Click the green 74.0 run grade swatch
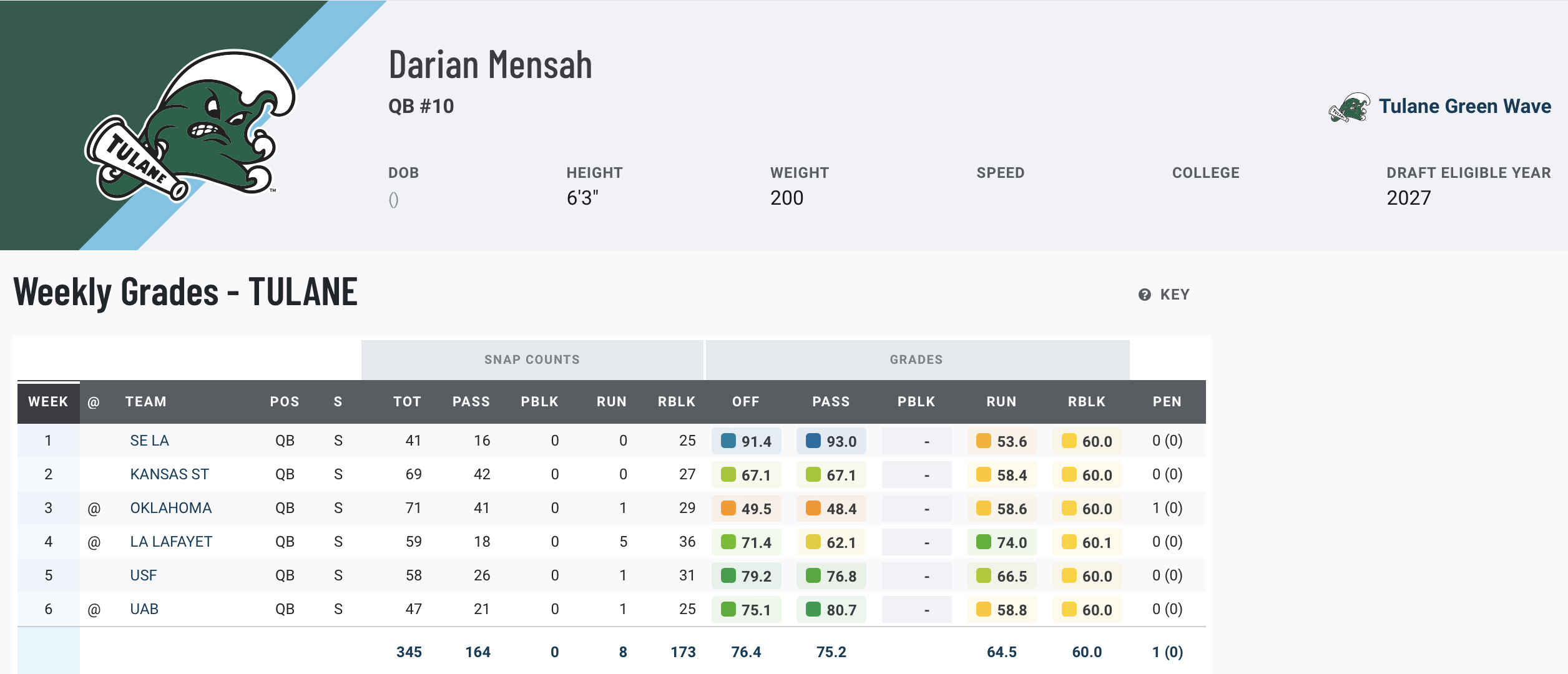Screen dimensions: 1568x674 983,542
